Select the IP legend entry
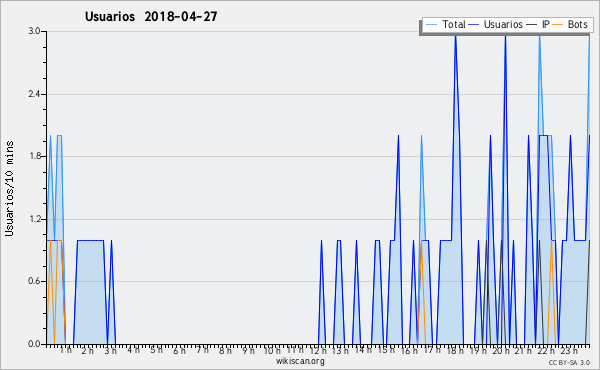 tap(538, 24)
